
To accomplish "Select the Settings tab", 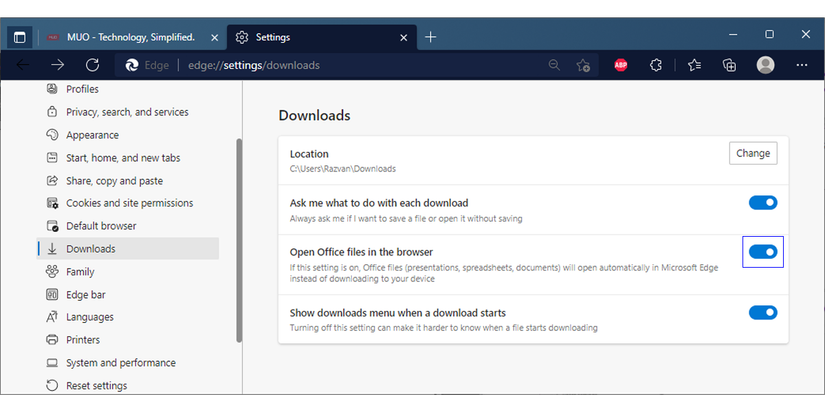I will (x=322, y=37).
